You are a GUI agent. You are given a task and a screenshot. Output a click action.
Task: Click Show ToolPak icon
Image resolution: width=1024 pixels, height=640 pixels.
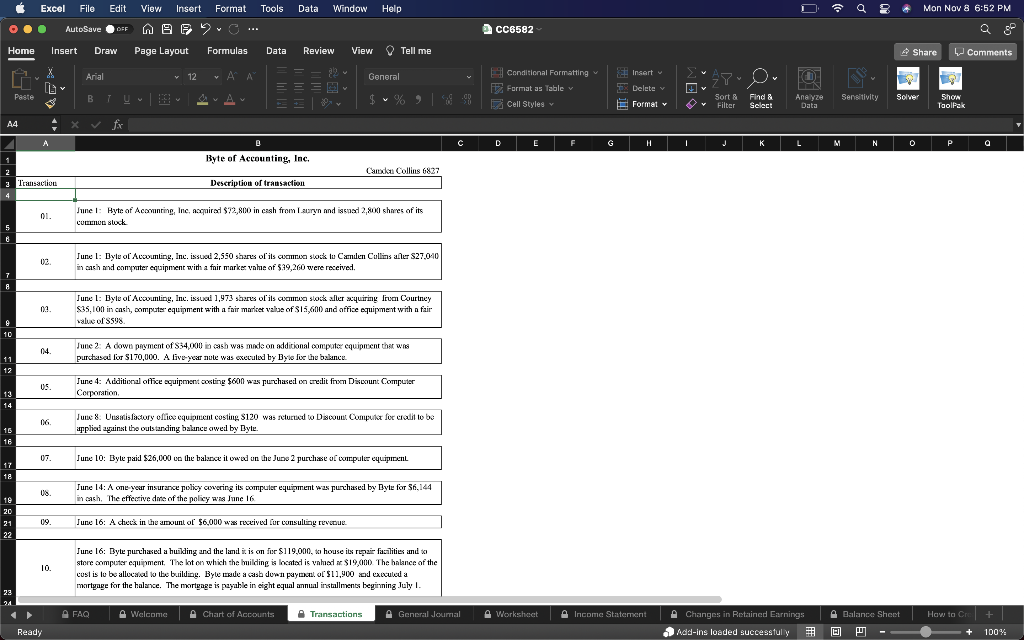[950, 80]
